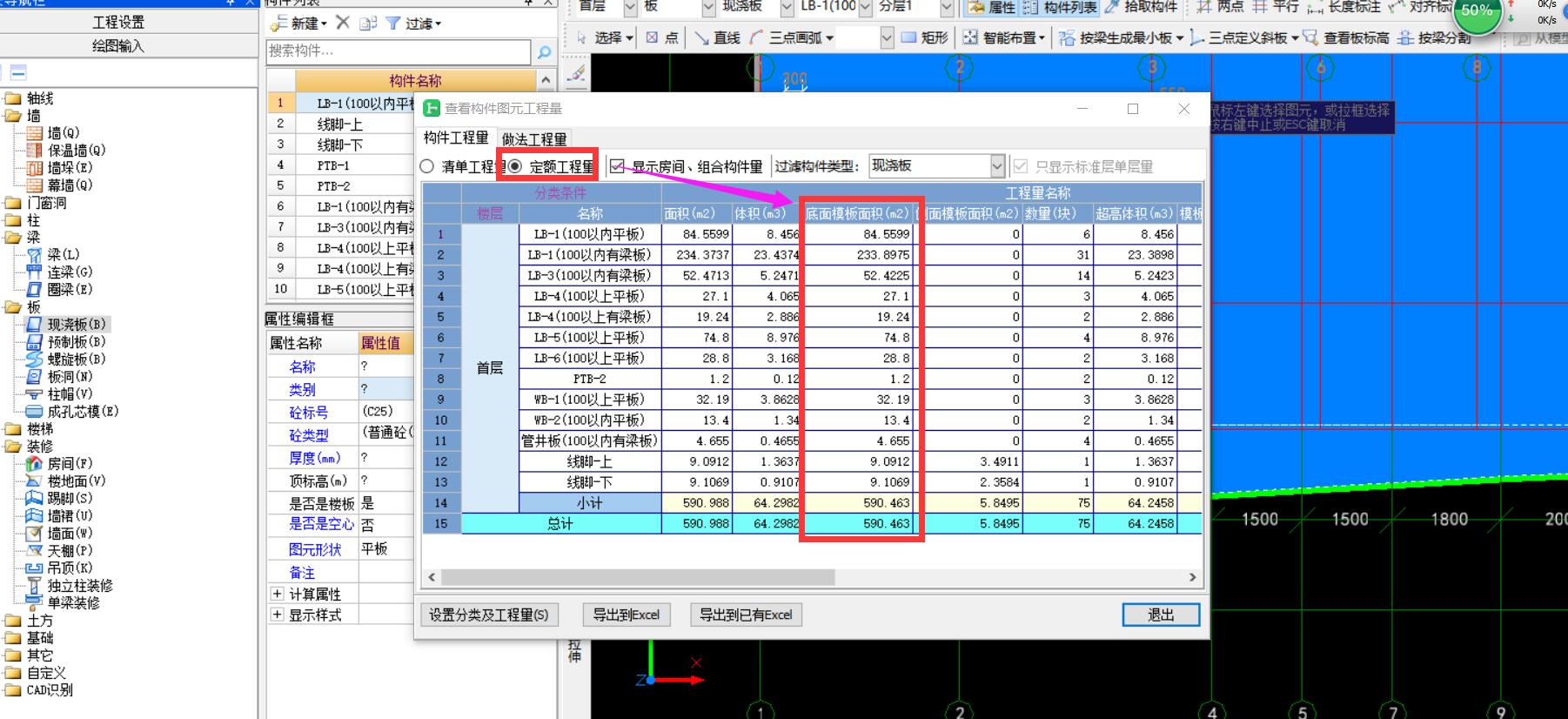The image size is (1568, 719).
Task: Choose the 直线 line draw tool
Action: tap(718, 37)
